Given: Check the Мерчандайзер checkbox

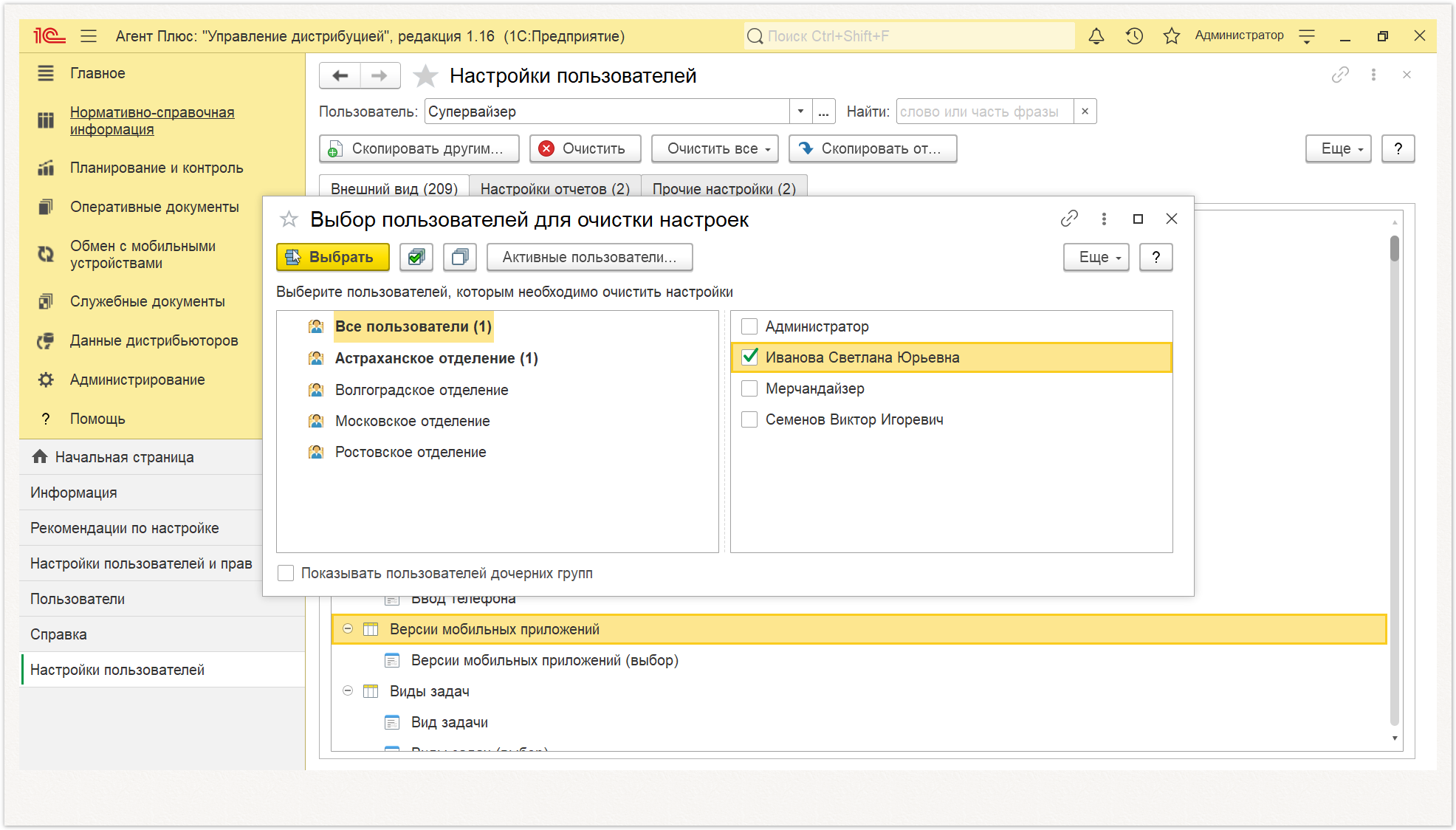Looking at the screenshot, I should click(749, 388).
